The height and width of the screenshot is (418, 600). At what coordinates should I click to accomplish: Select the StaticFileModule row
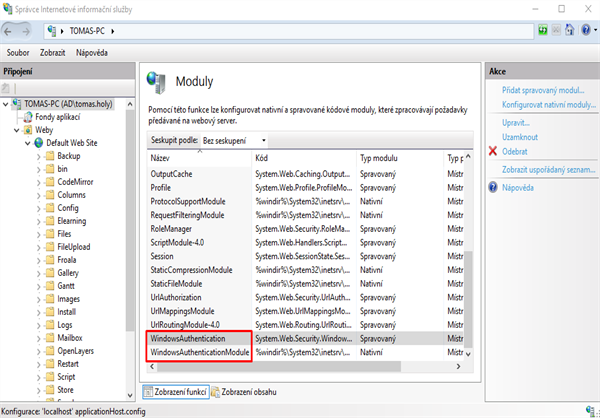[x=305, y=284]
